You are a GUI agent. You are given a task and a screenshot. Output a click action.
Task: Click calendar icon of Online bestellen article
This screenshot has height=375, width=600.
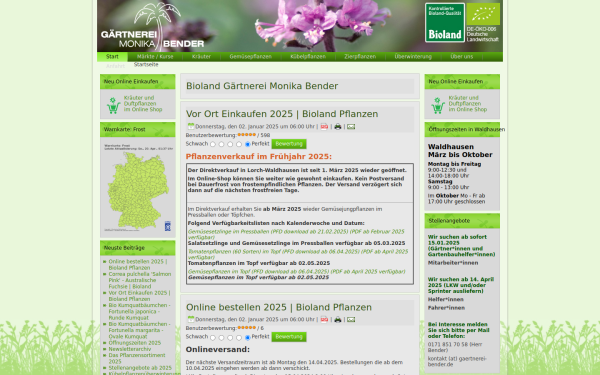[x=191, y=319]
